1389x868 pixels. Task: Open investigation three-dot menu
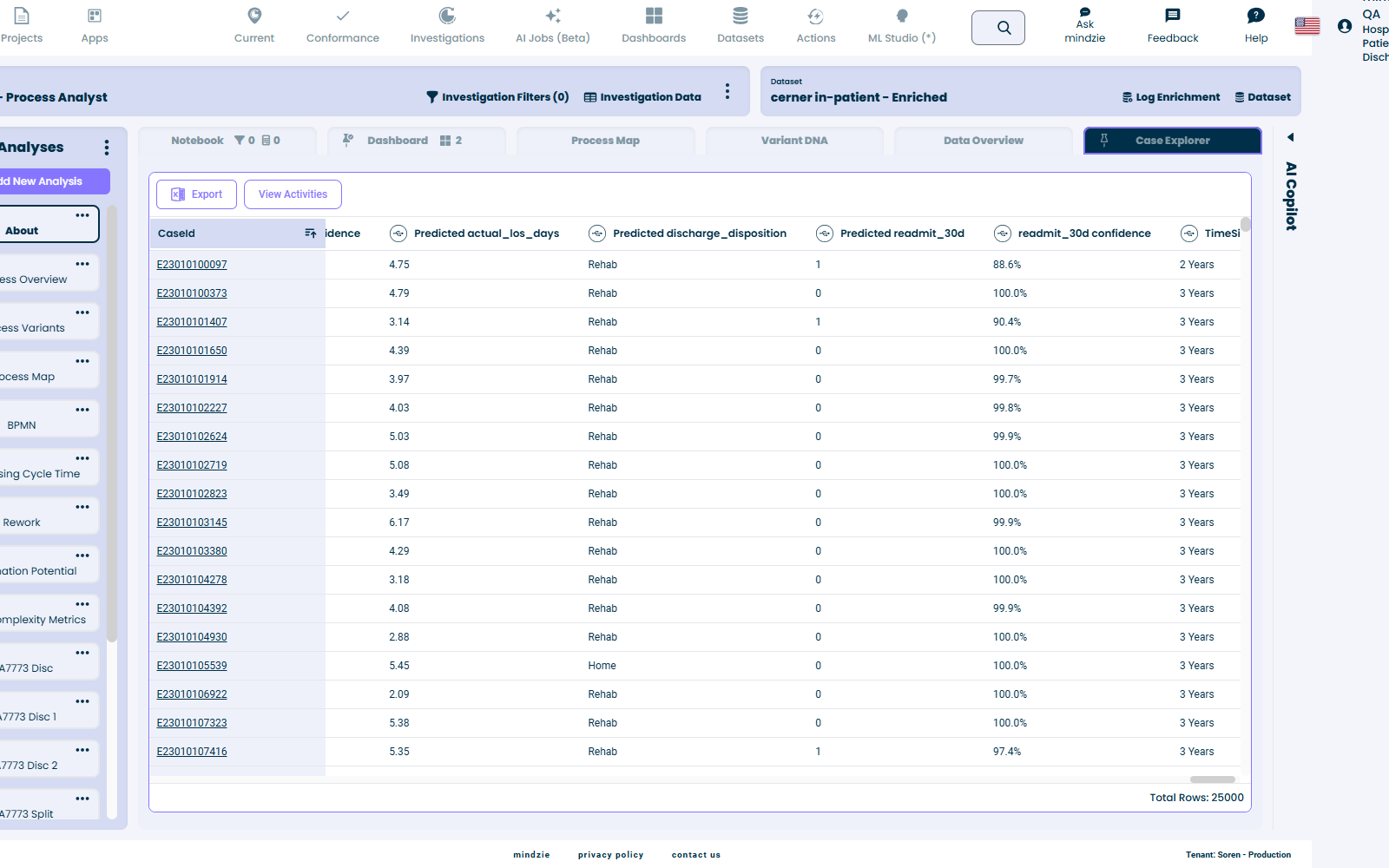[727, 91]
